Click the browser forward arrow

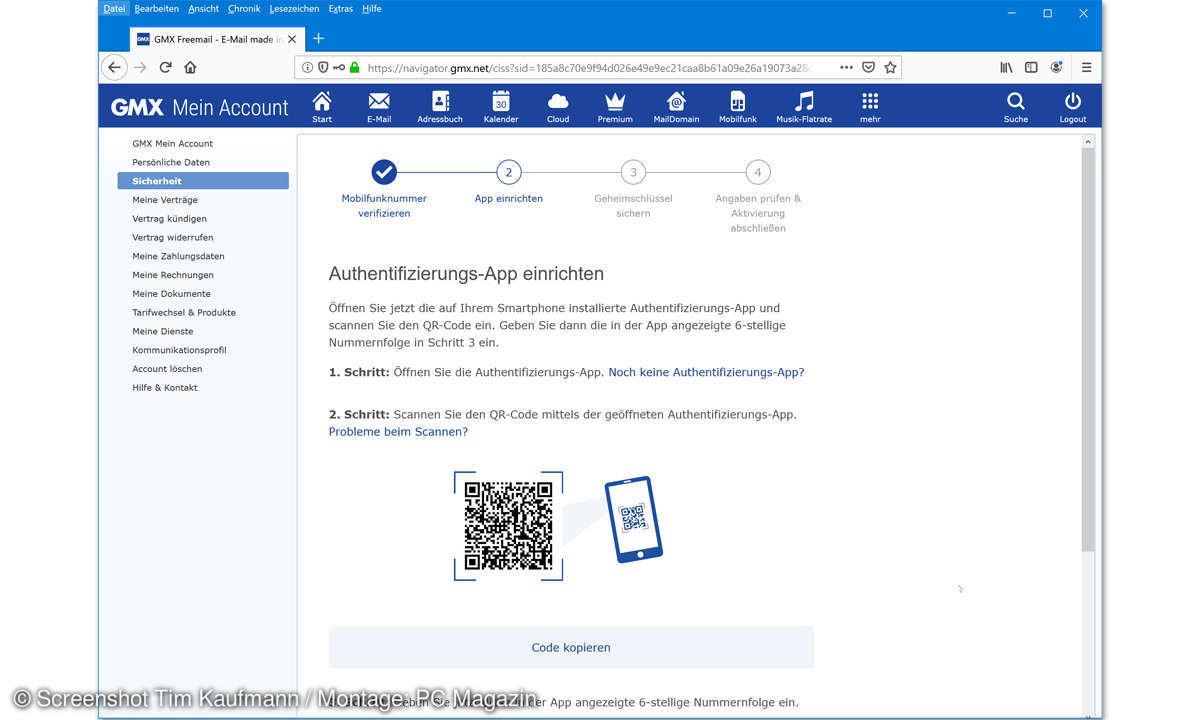coord(140,67)
